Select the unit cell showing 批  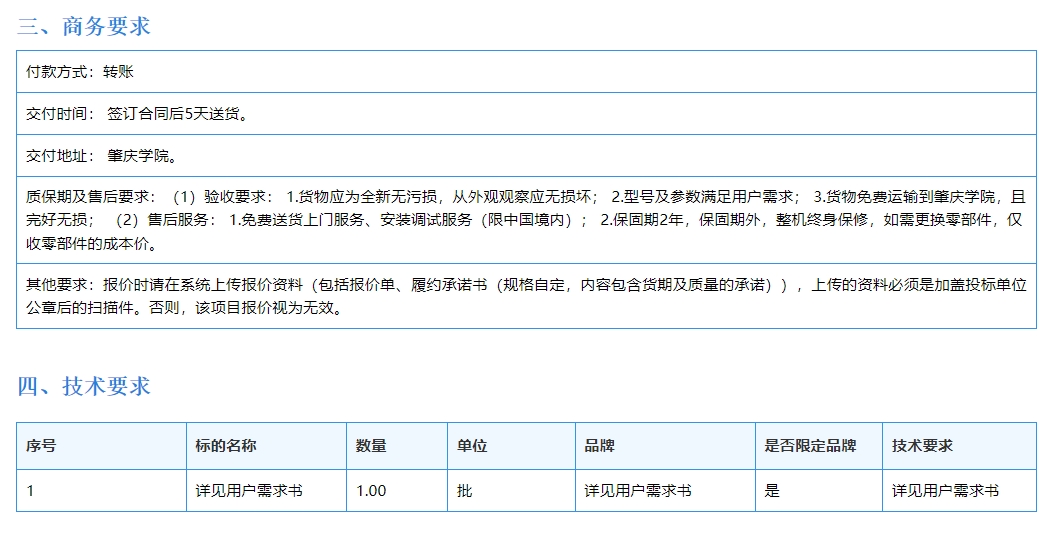point(464,491)
